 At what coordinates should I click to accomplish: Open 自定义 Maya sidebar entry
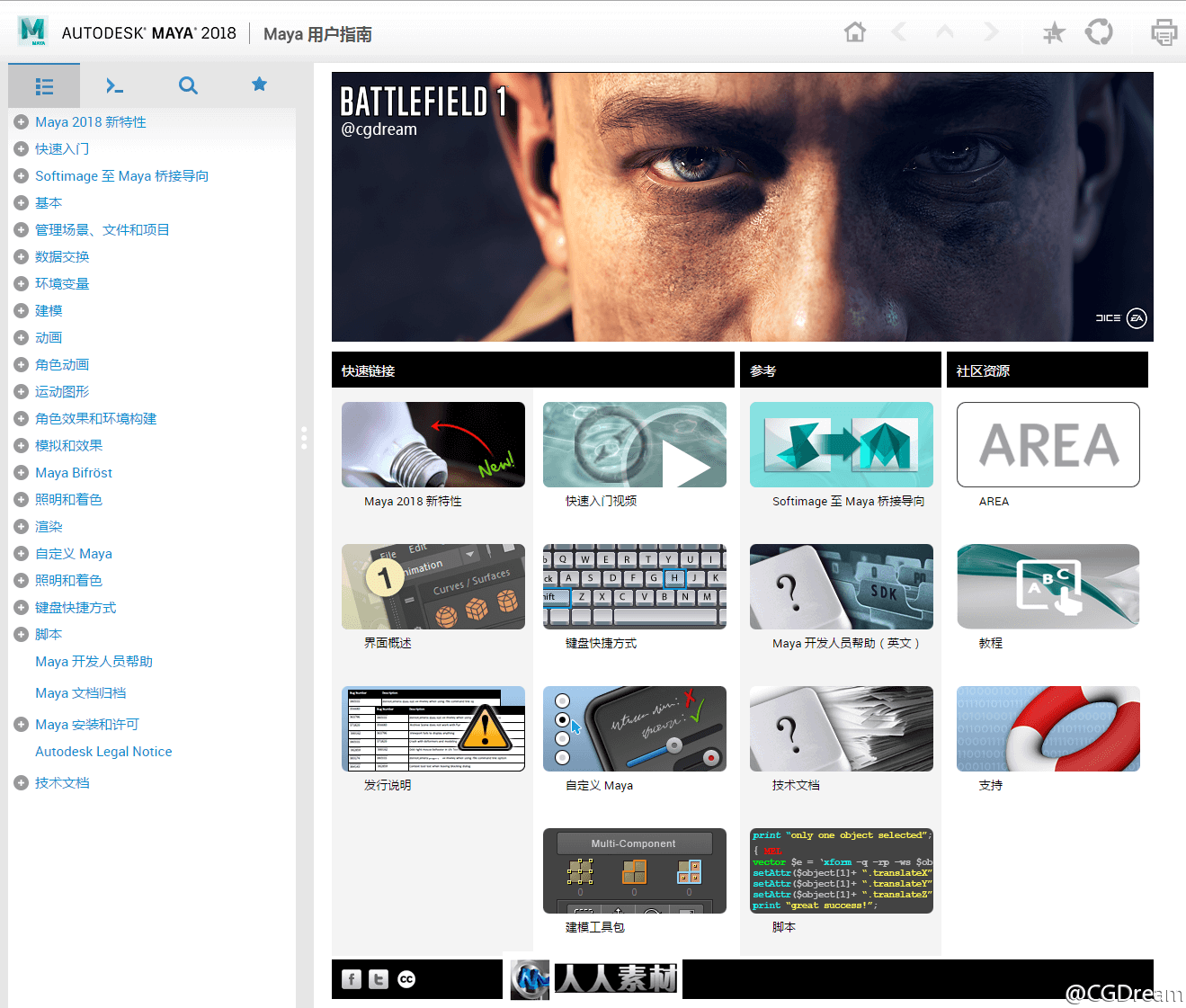point(74,553)
